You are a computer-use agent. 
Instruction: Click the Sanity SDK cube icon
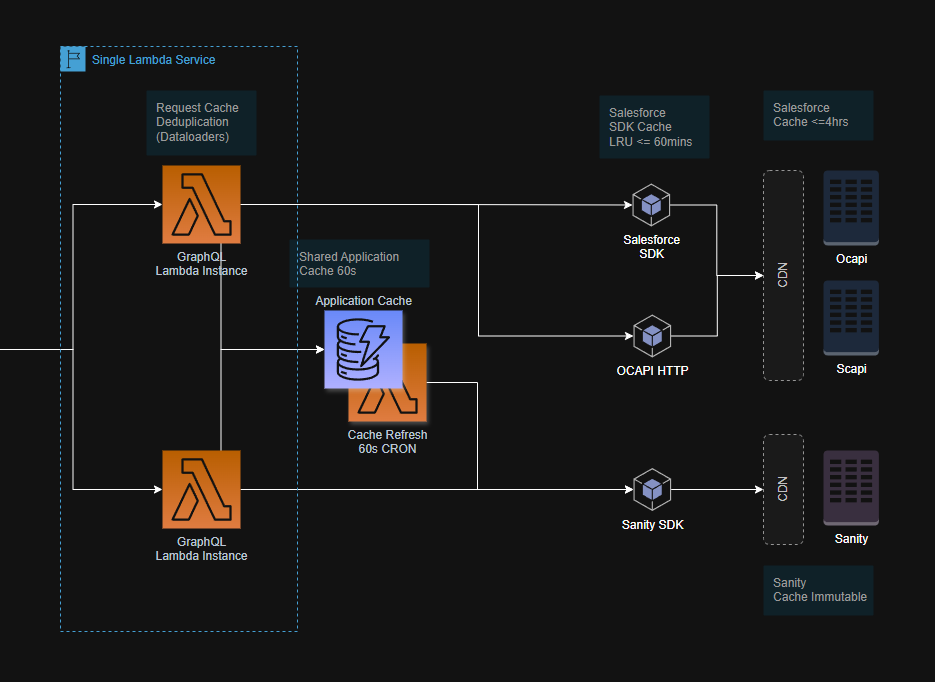tap(651, 489)
